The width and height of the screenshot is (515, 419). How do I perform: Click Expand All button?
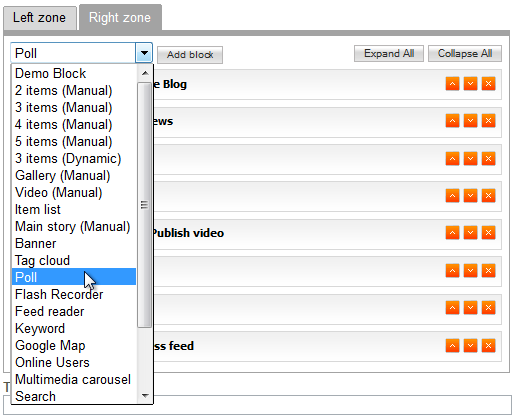point(389,54)
